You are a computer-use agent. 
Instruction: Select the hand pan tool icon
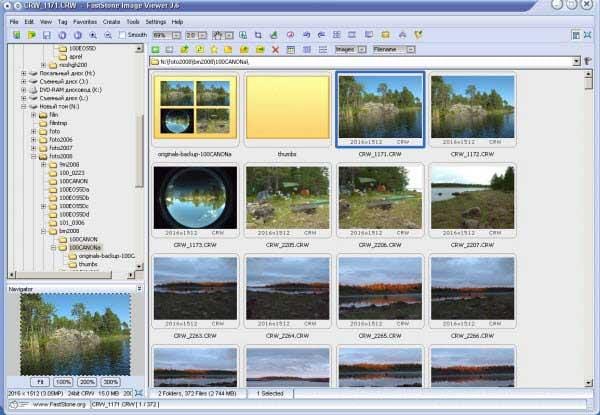click(218, 35)
